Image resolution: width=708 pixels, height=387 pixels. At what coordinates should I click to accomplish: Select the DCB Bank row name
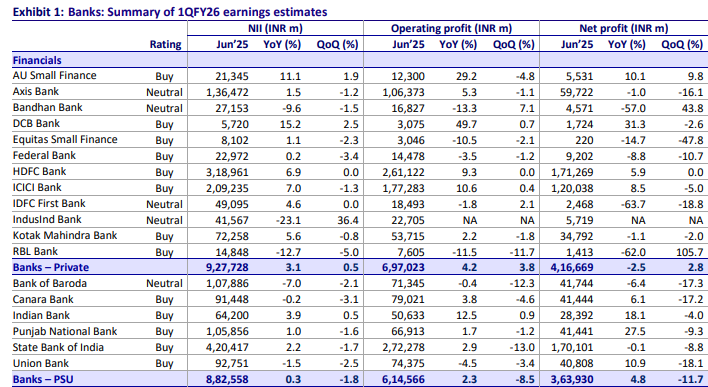point(36,124)
